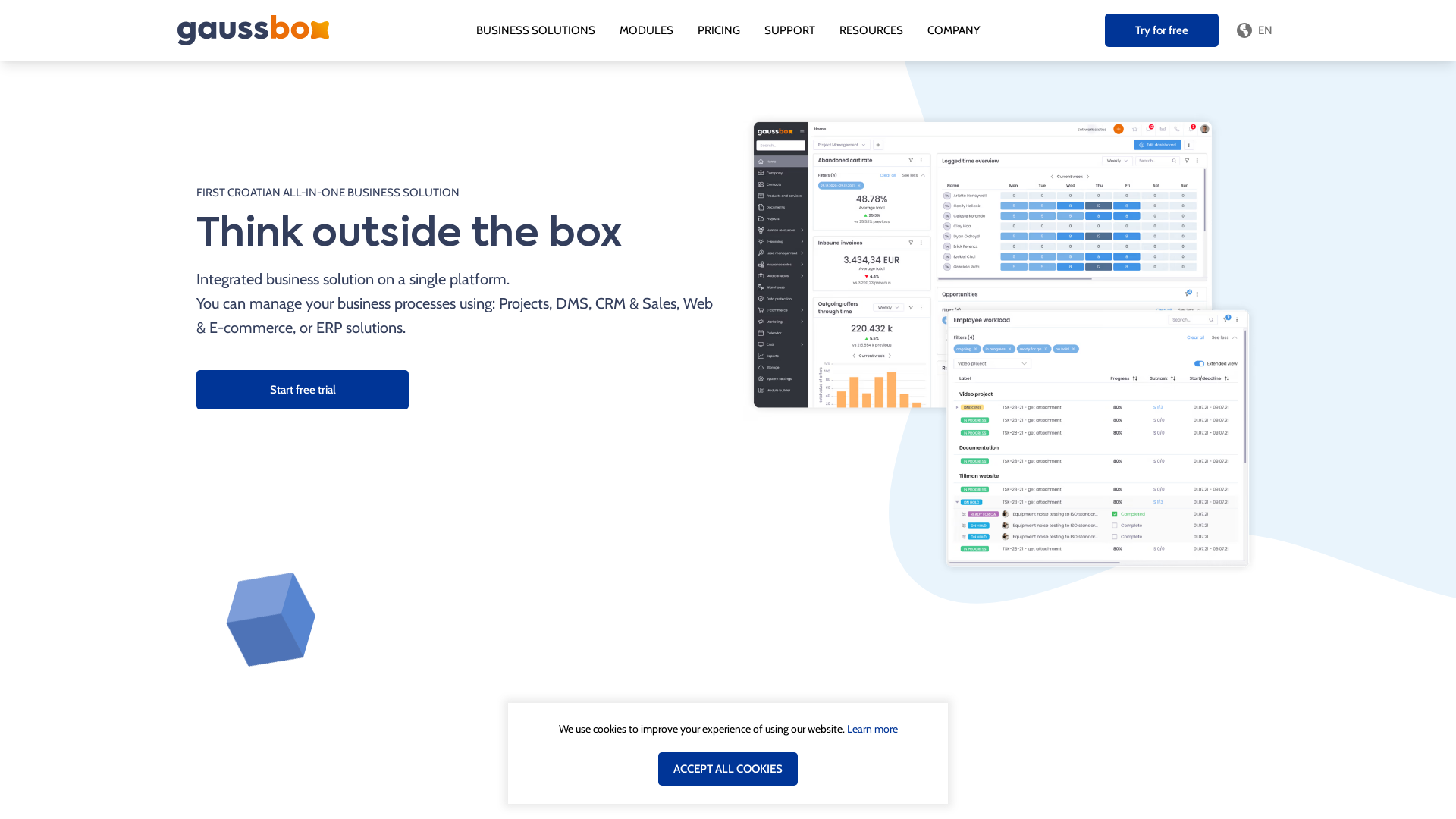Click the Employee workload dashboard screenshot
Viewport: 1456px width, 819px height.
1097,438
